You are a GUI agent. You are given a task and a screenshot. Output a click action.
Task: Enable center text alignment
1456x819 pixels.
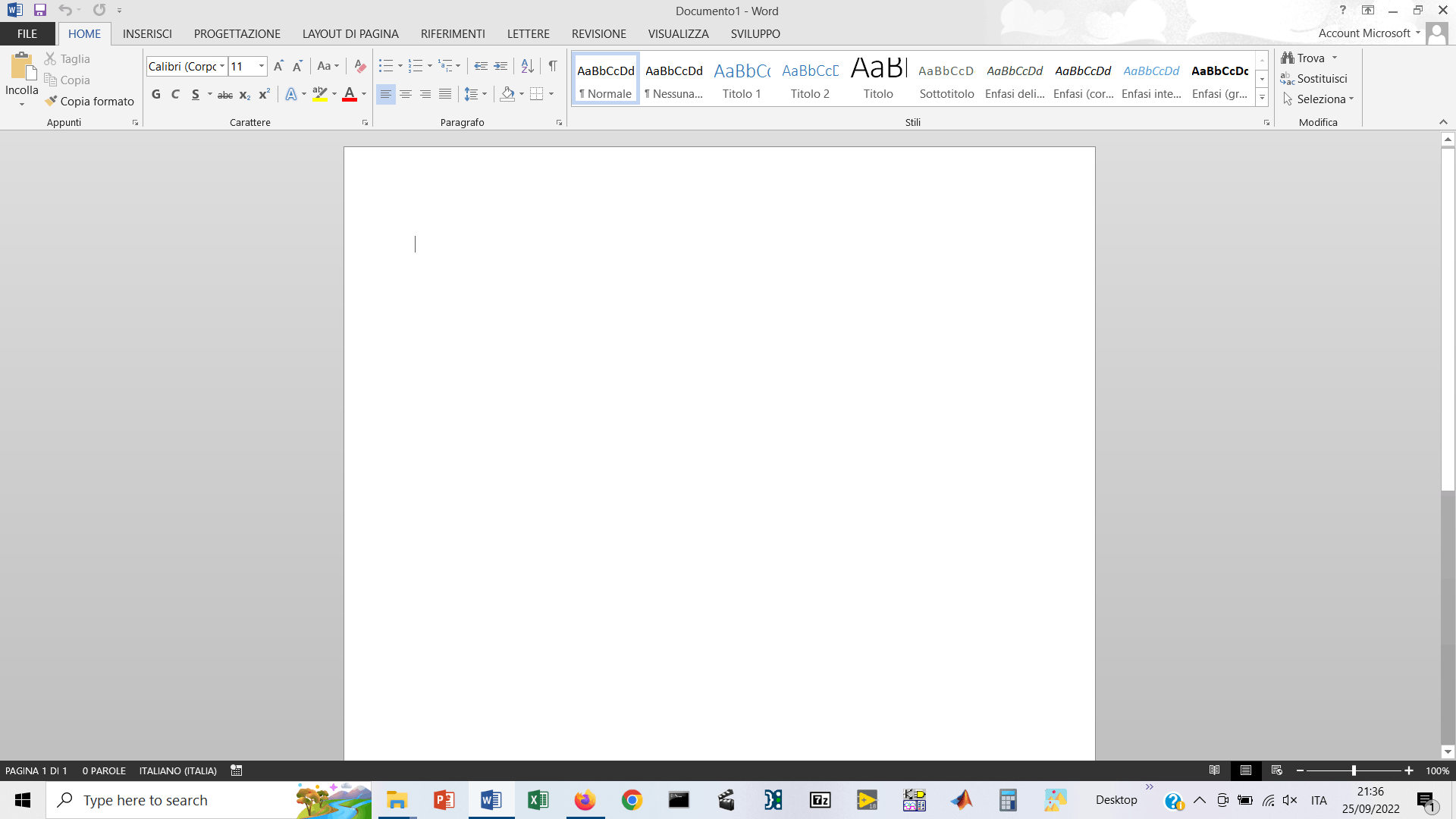tap(406, 95)
